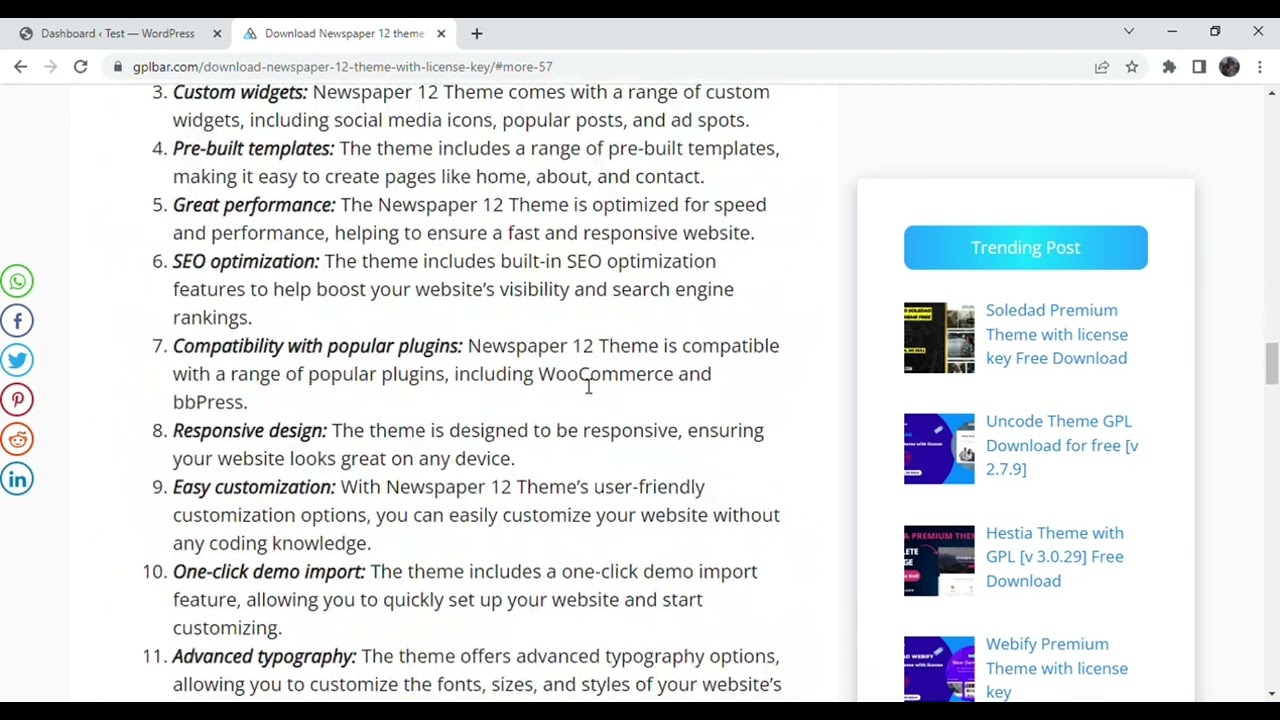The image size is (1280, 720).
Task: Open a new browser tab
Action: pyautogui.click(x=477, y=34)
